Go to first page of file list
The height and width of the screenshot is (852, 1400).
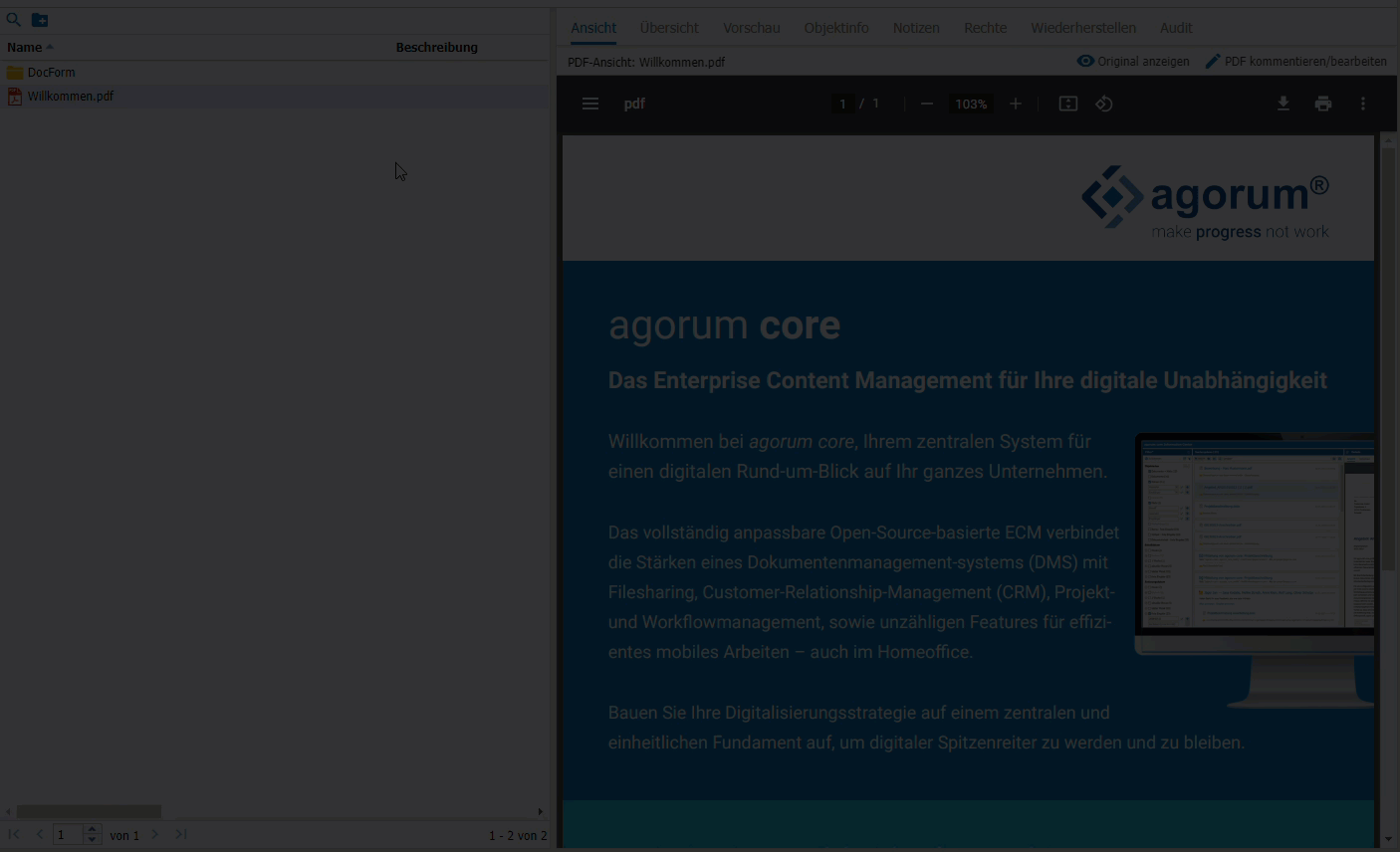click(14, 834)
